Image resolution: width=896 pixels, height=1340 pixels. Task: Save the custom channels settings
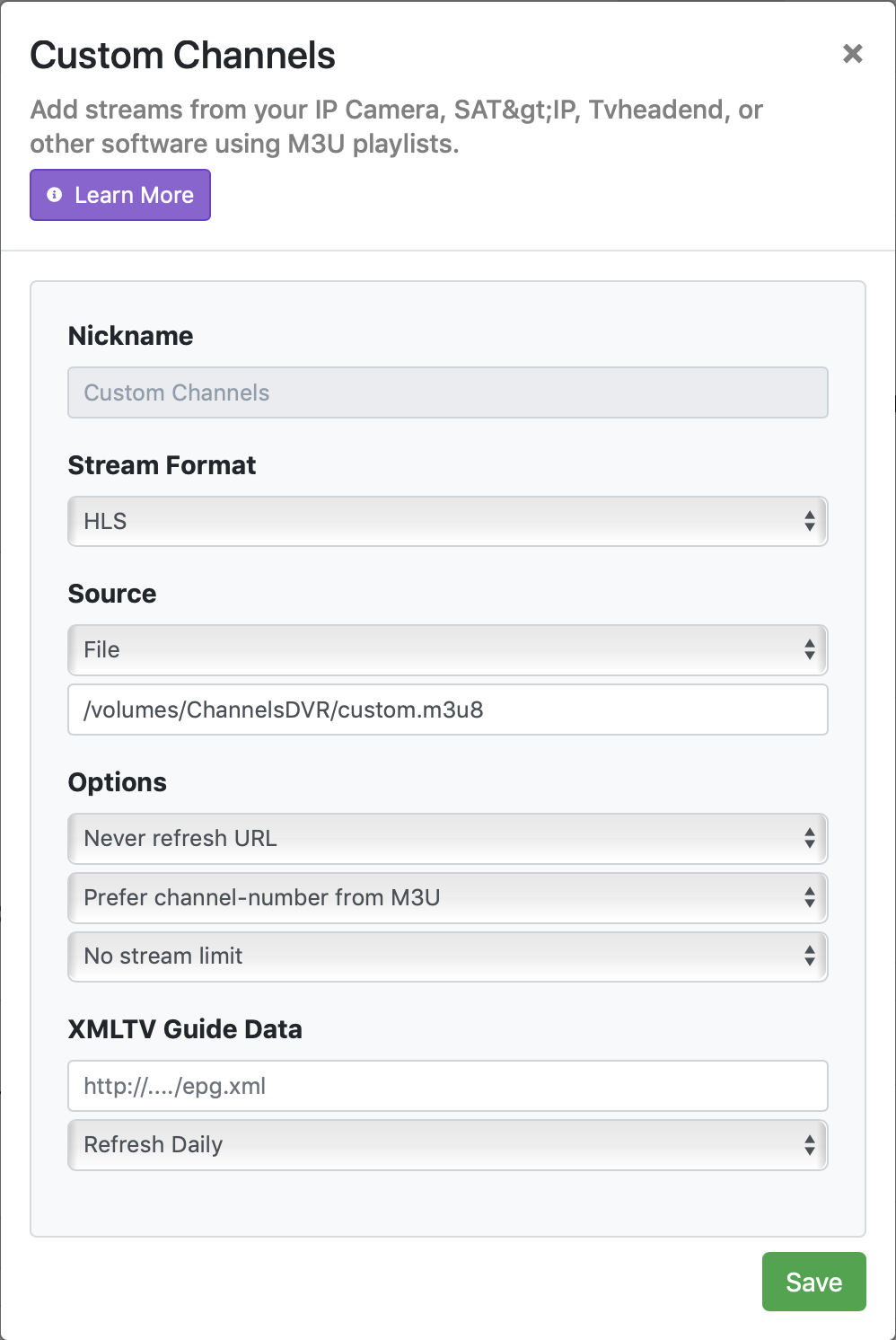[x=813, y=1282]
